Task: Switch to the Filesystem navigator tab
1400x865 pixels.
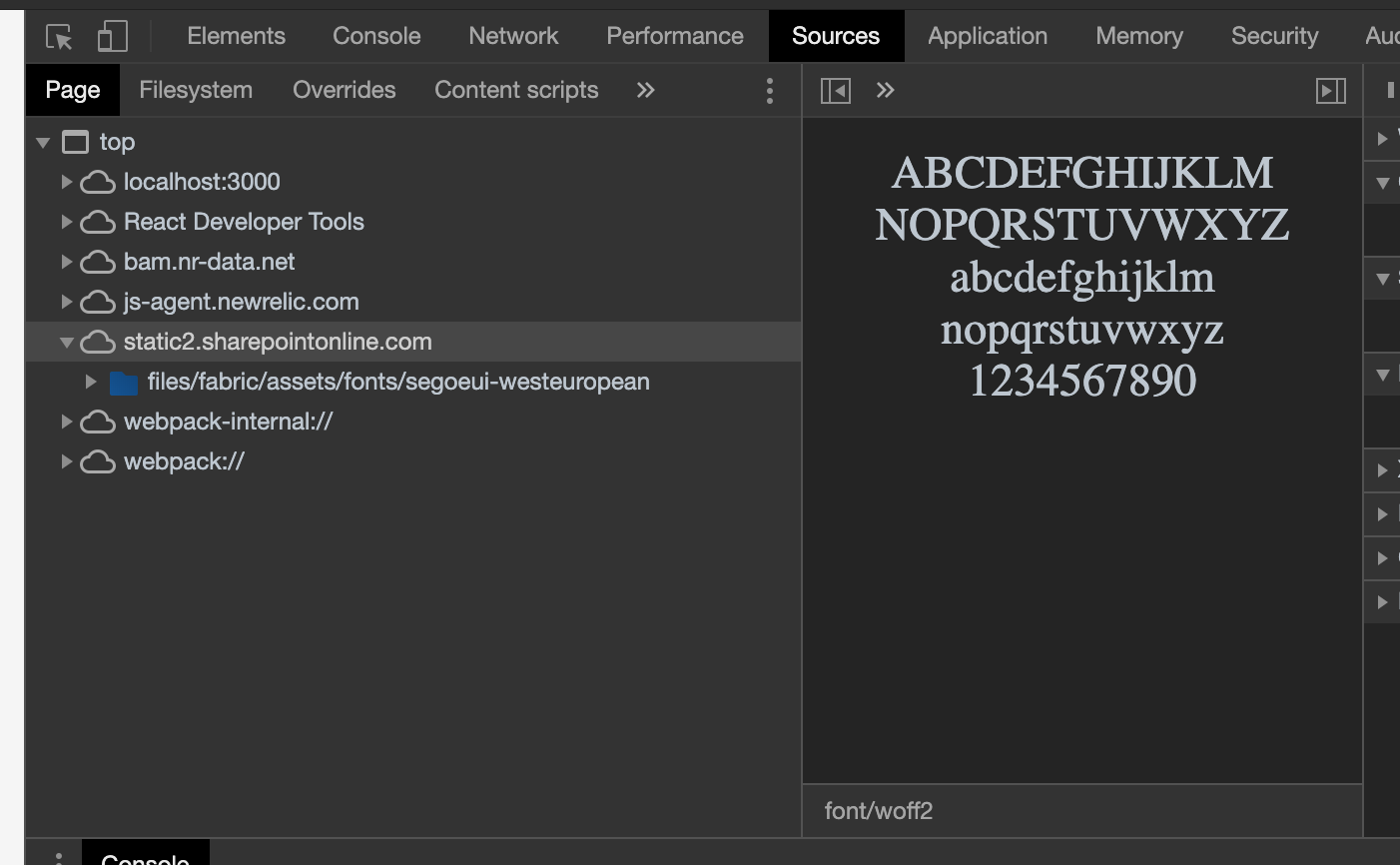Action: coord(196,90)
